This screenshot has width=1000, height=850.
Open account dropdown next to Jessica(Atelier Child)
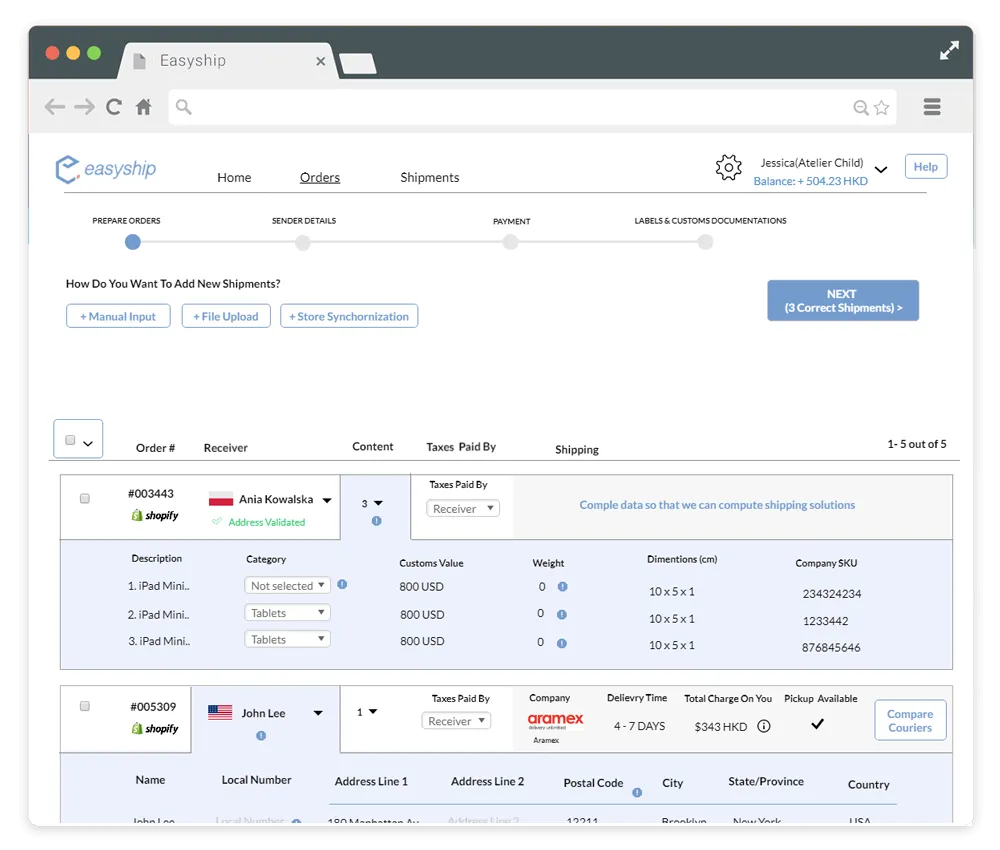[x=881, y=170]
